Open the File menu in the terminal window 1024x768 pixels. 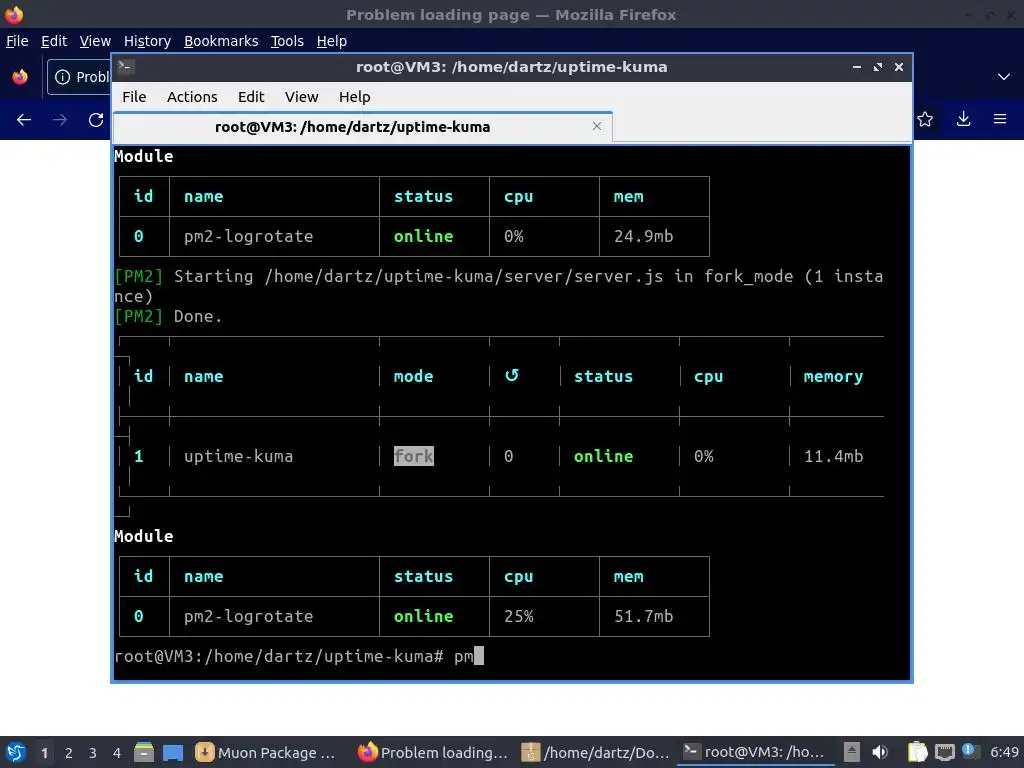[134, 97]
